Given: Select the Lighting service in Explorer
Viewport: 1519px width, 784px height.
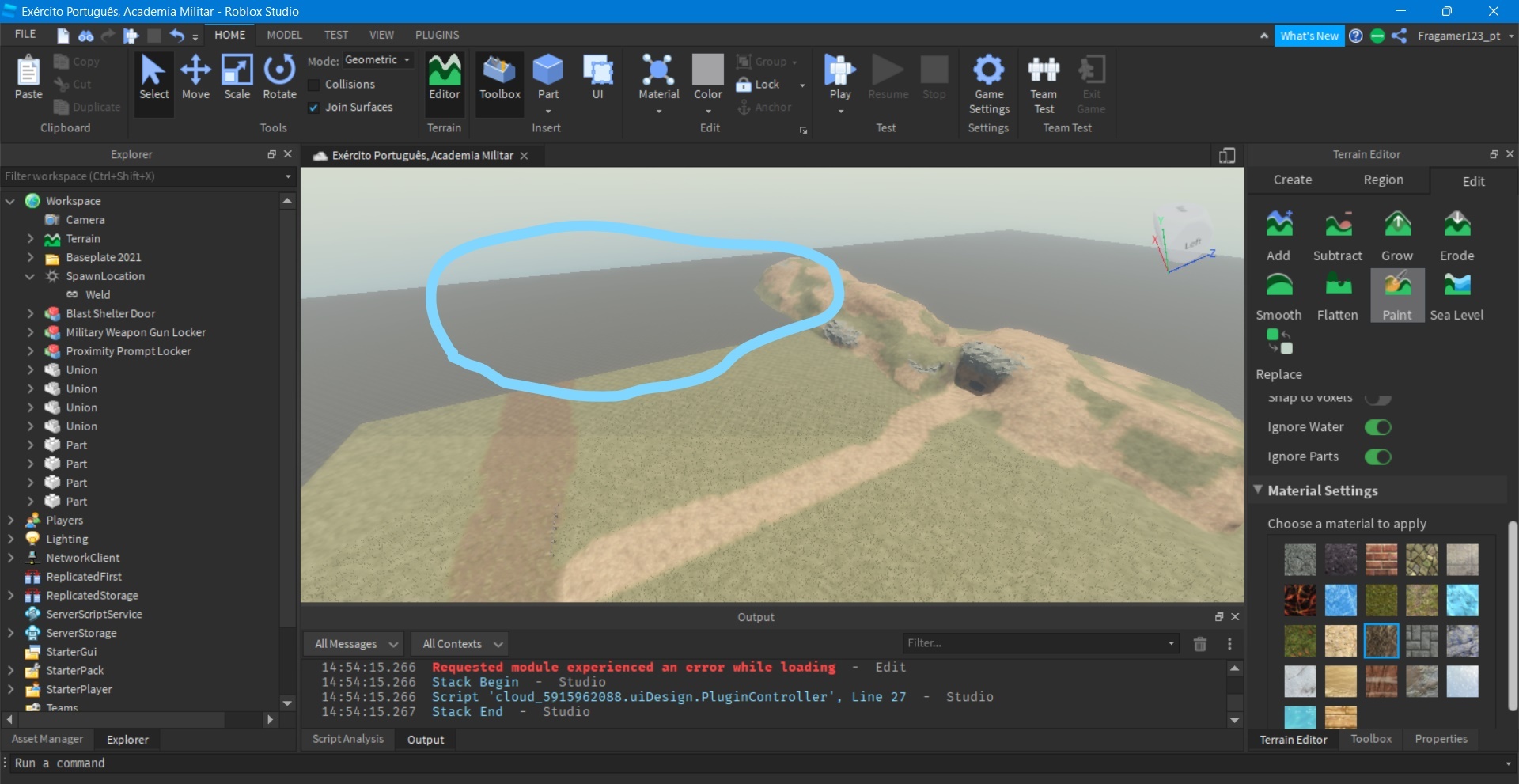Looking at the screenshot, I should tap(67, 540).
